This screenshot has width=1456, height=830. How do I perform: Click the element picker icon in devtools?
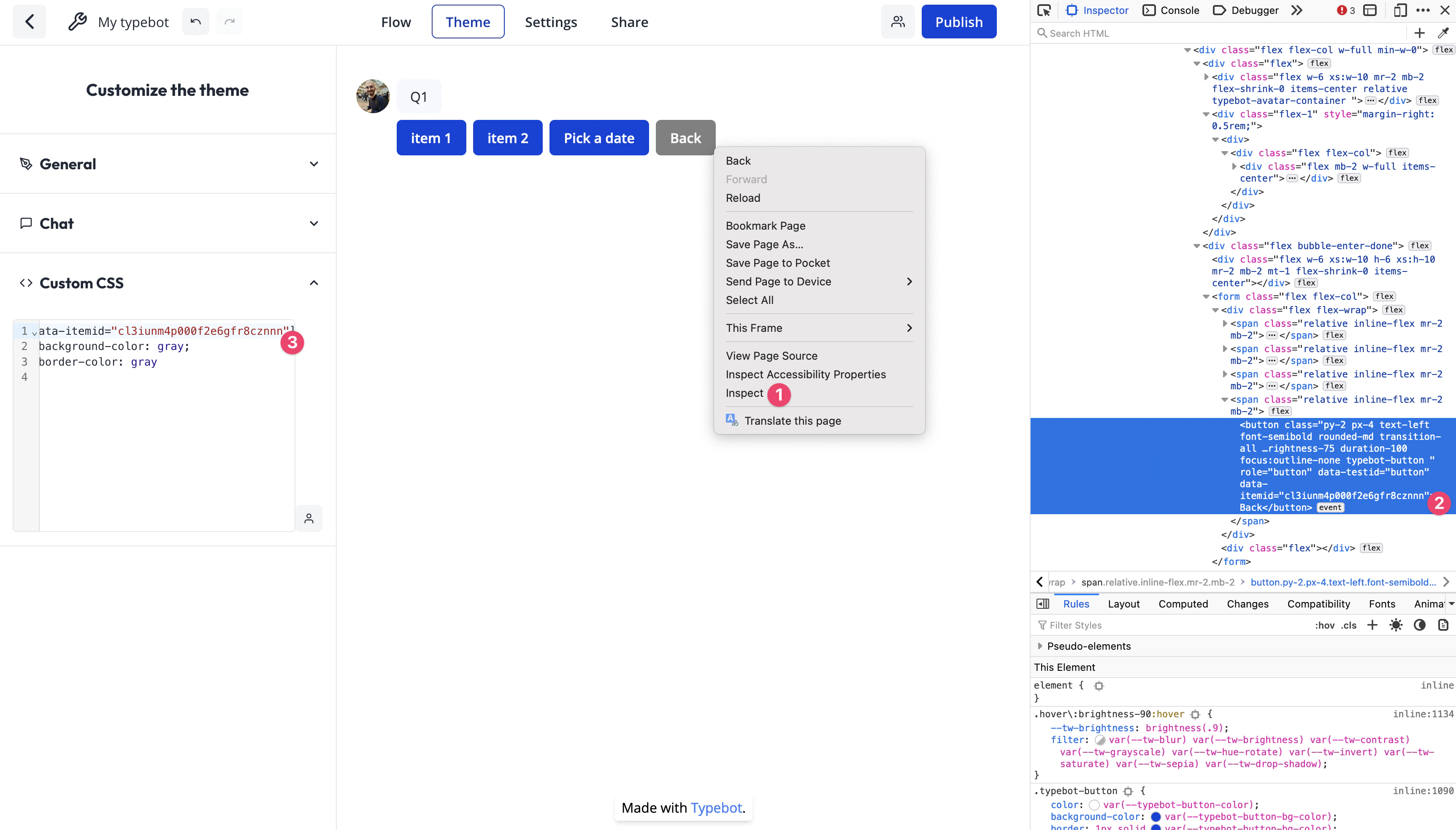click(x=1044, y=10)
